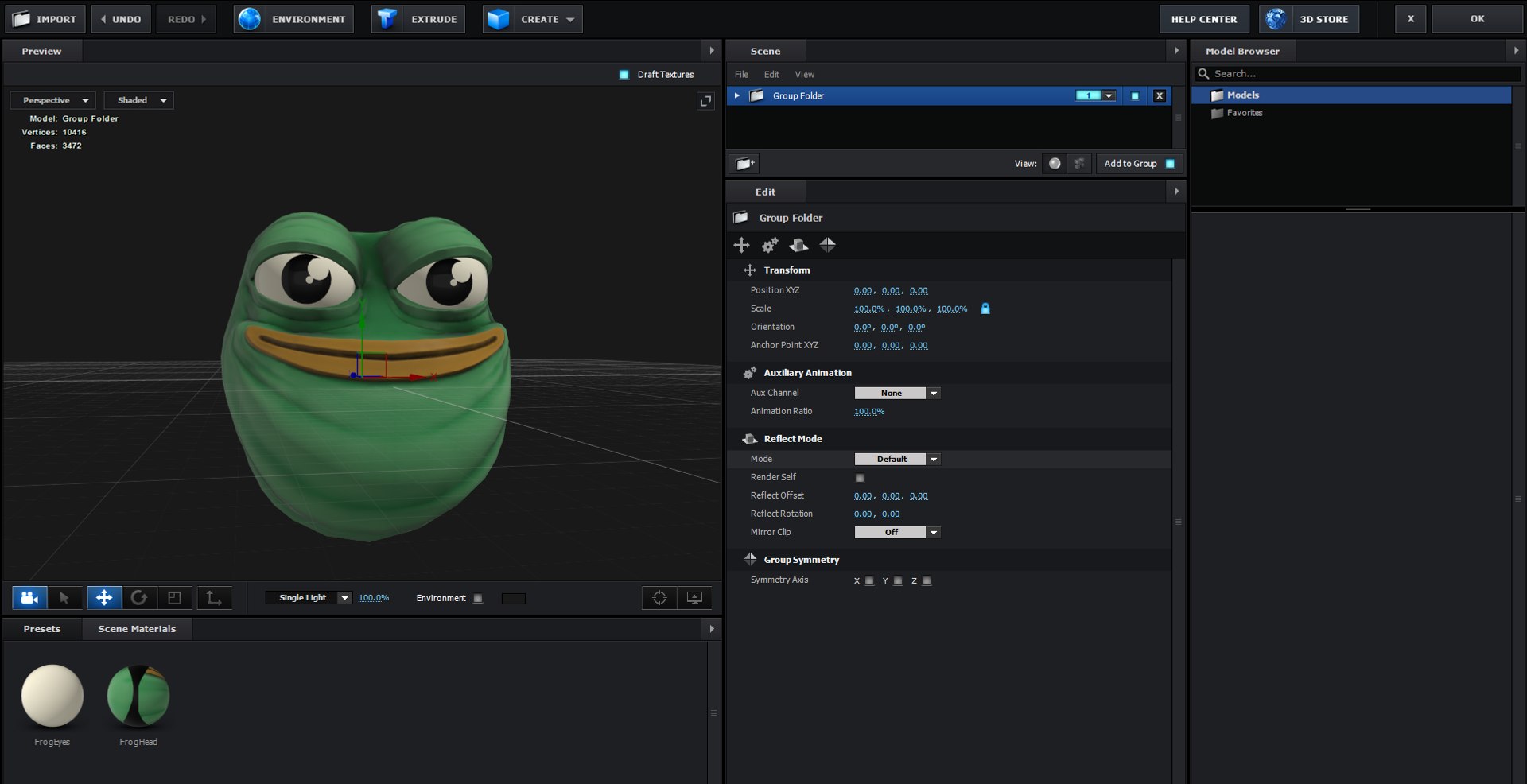
Task: Open the 3D Store
Action: pyautogui.click(x=1309, y=19)
